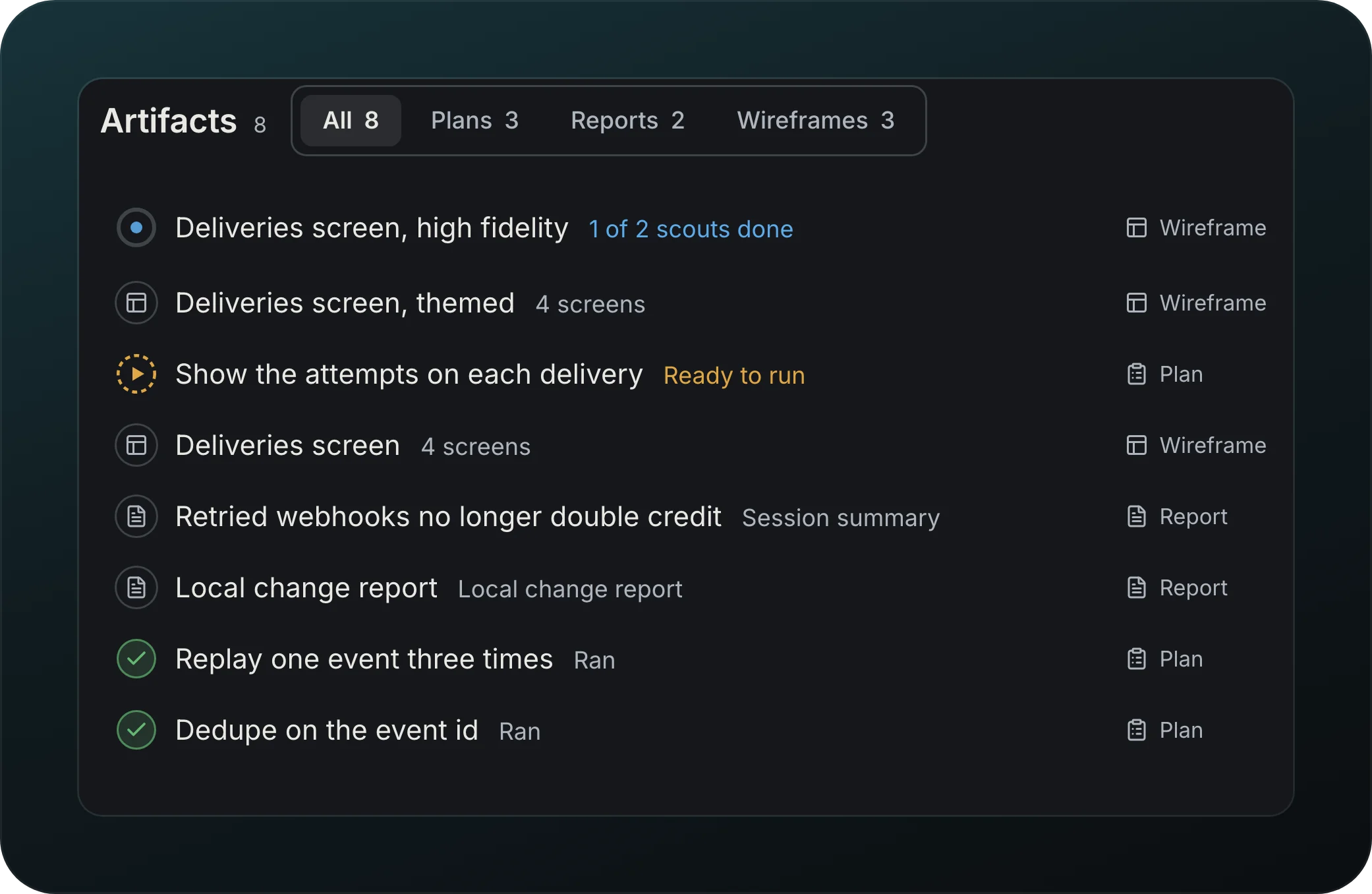Open Deliveries screen, themed artifact

[x=345, y=303]
